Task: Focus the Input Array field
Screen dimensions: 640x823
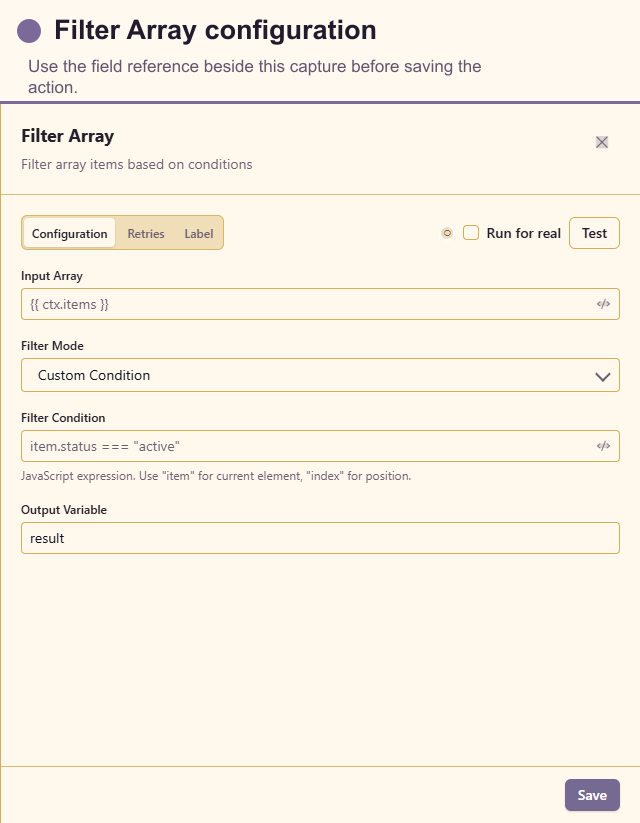Action: 320,304
